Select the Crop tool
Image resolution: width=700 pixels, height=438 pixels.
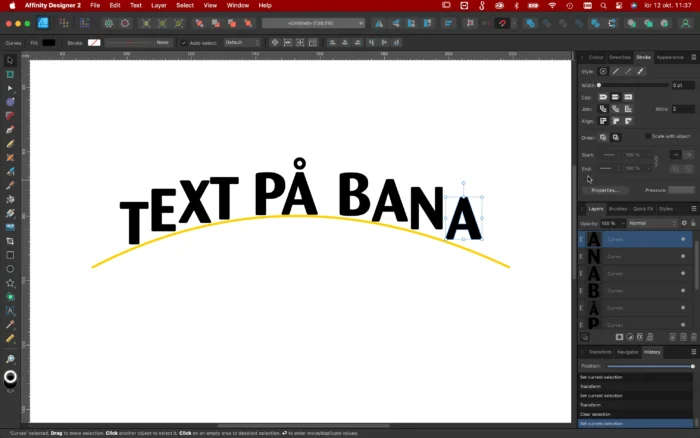(x=10, y=241)
